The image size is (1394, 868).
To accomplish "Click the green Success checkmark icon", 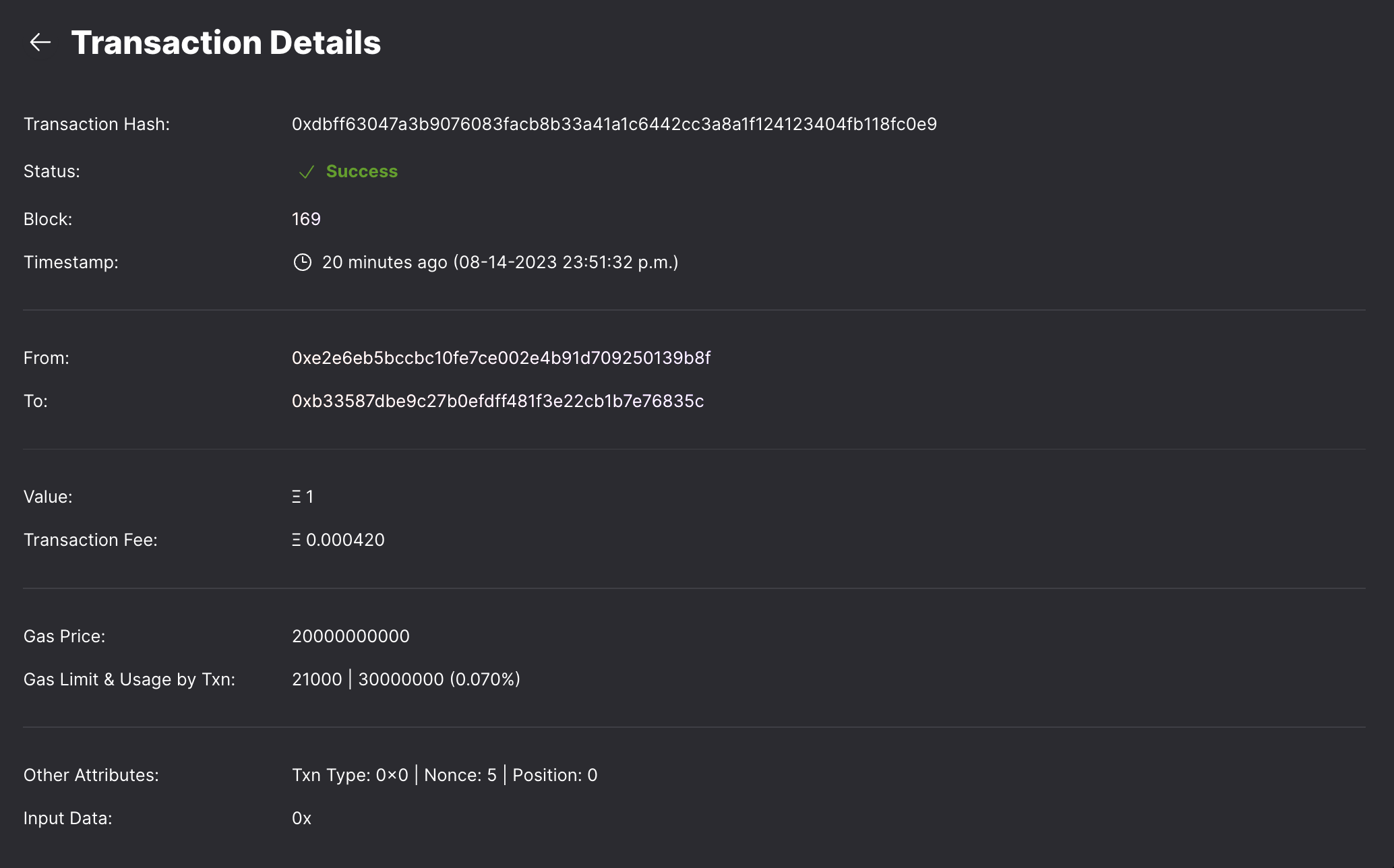I will pos(307,172).
